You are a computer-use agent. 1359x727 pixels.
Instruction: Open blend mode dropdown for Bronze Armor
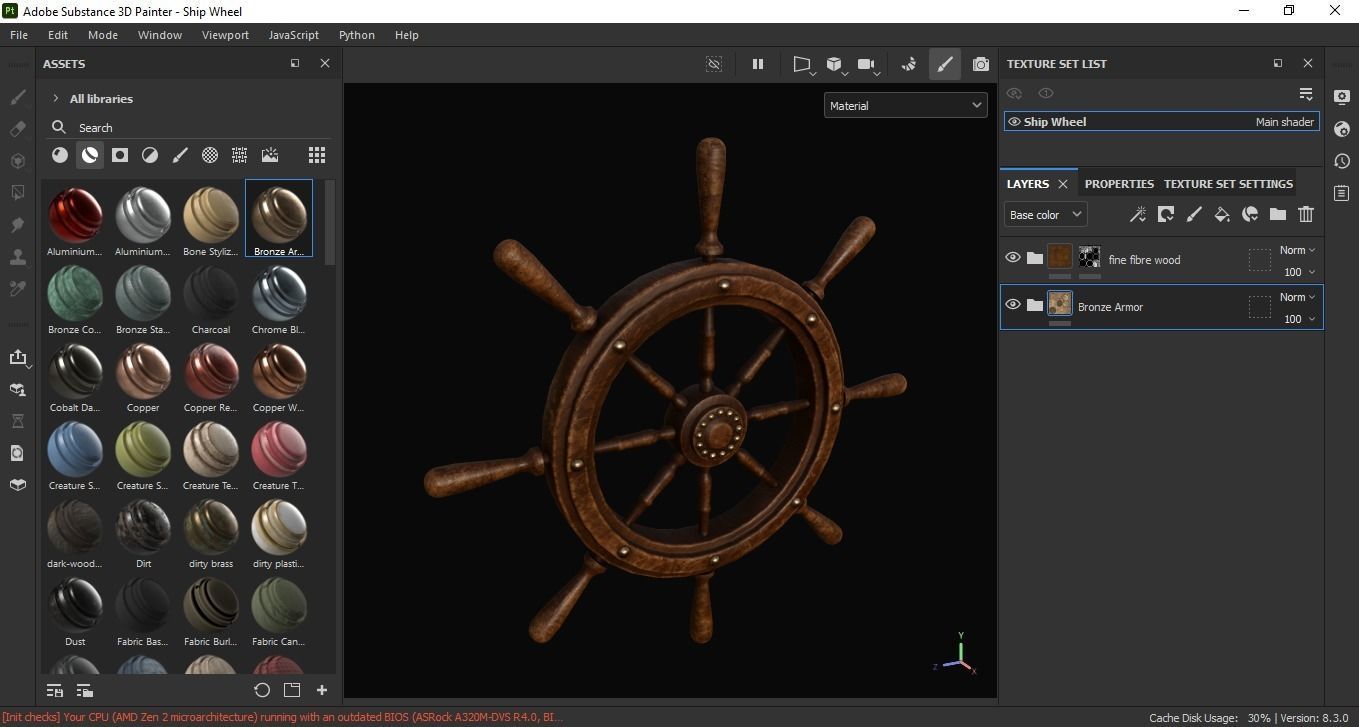[x=1298, y=298]
